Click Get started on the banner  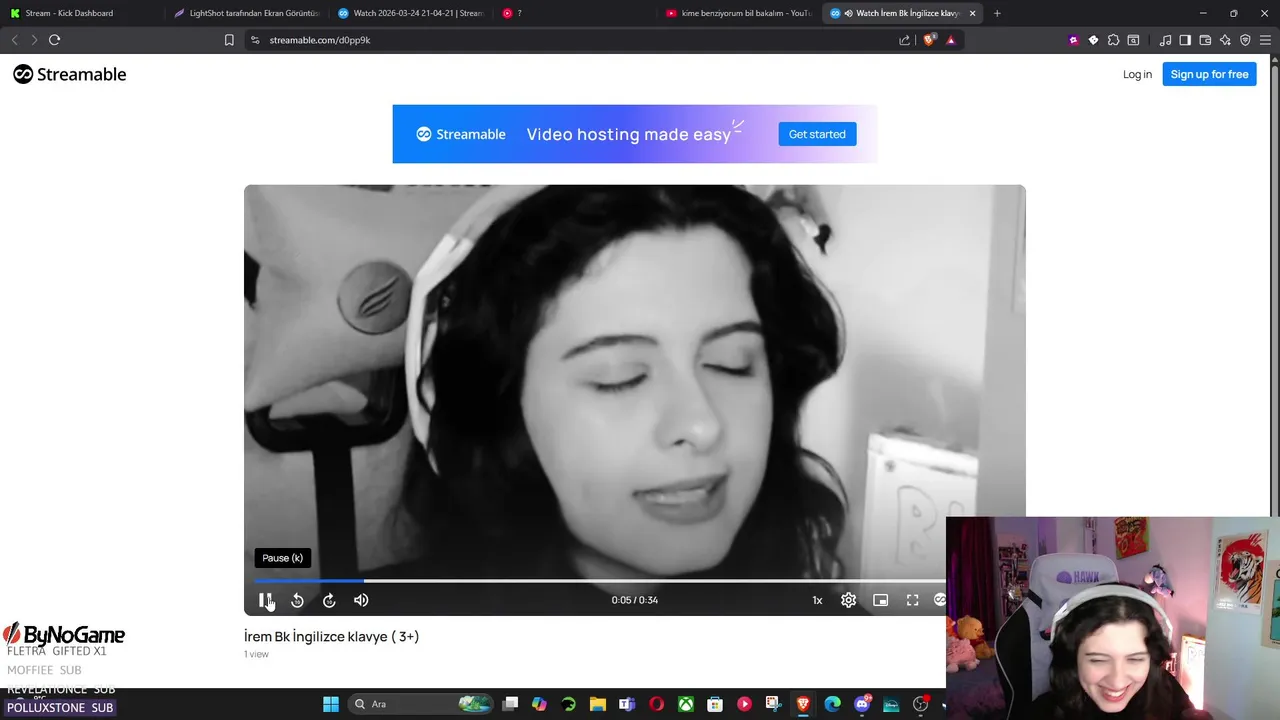coord(817,134)
